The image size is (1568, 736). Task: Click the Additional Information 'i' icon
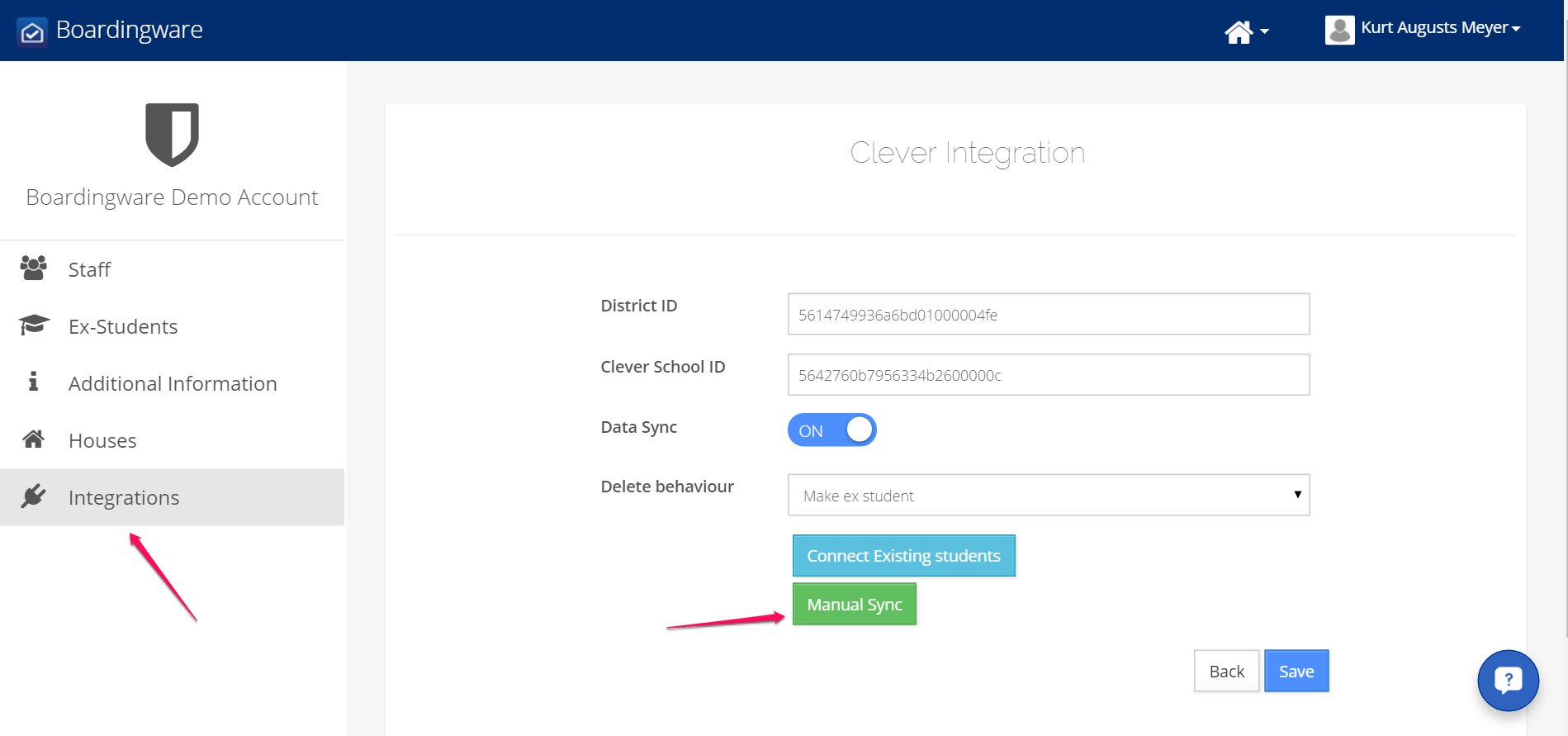(x=33, y=381)
